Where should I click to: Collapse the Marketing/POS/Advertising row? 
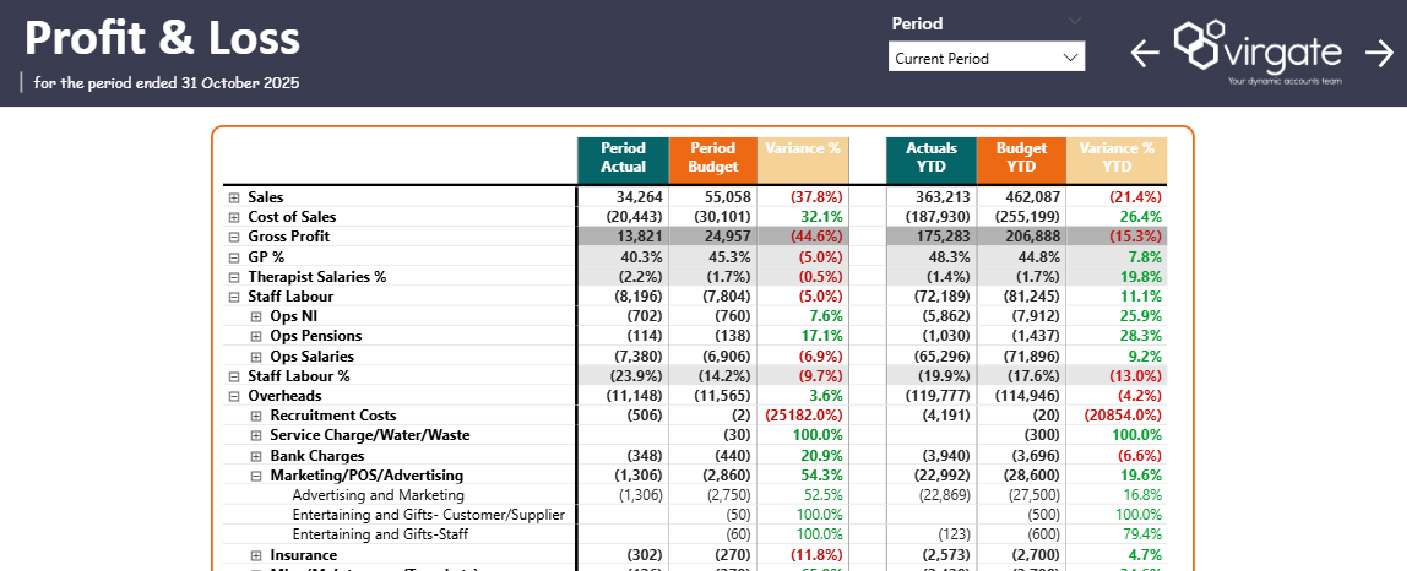tap(256, 476)
